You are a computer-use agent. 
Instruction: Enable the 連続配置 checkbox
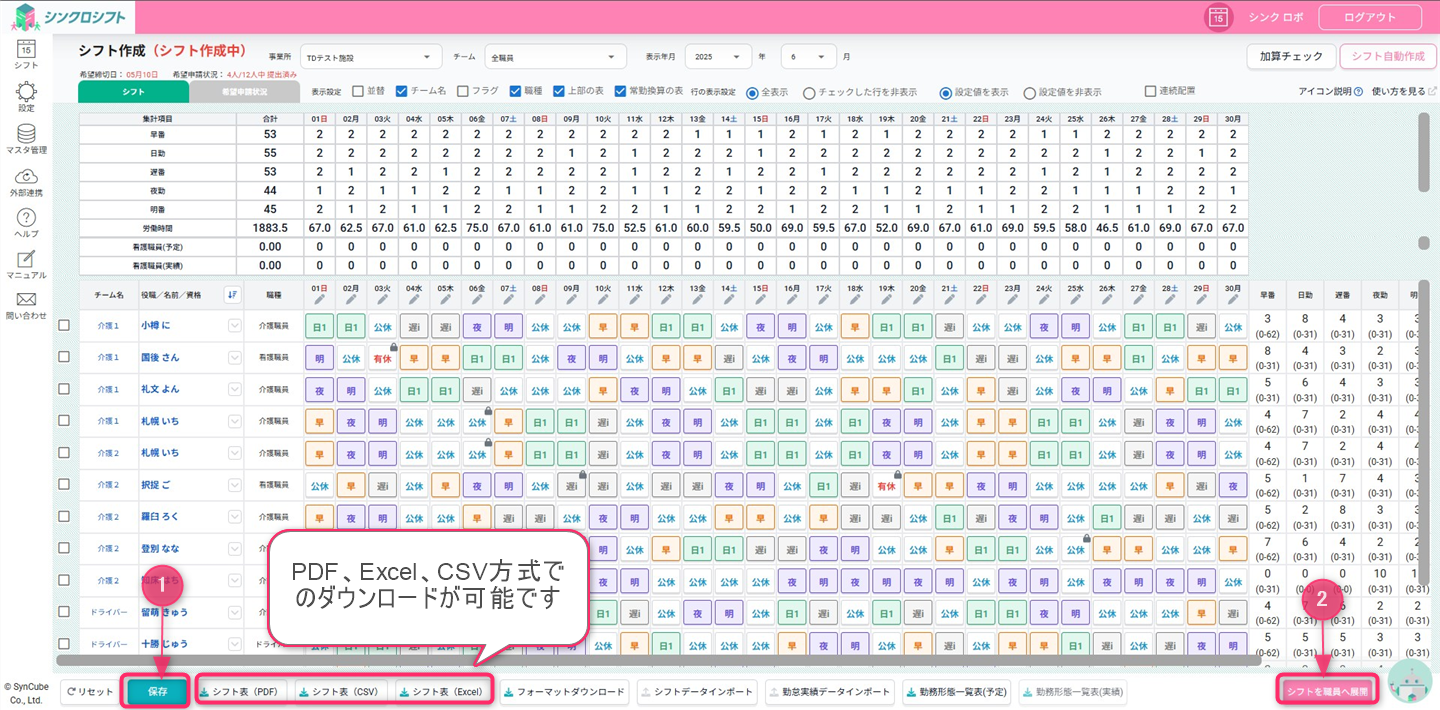tap(1152, 91)
